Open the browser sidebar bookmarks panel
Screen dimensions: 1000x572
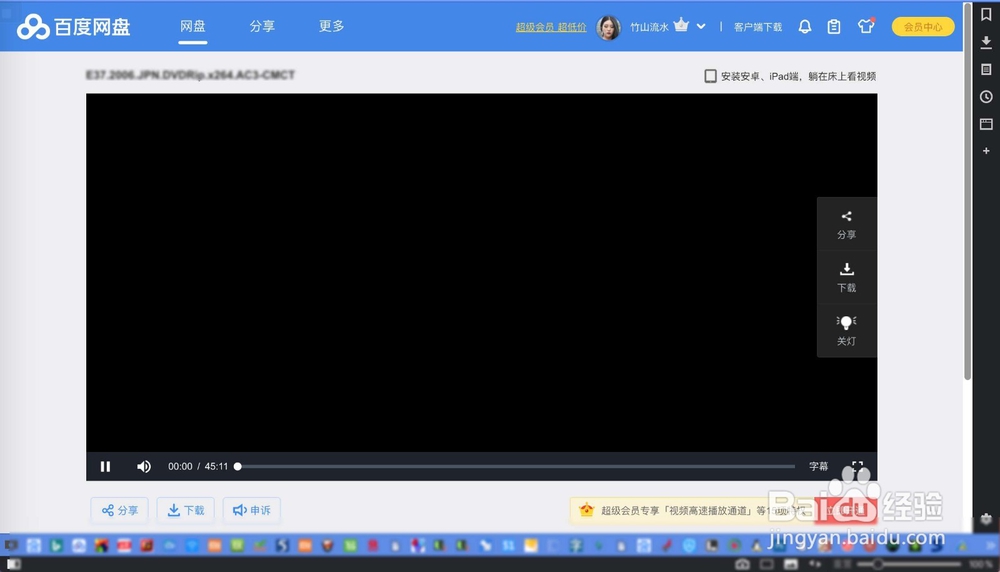point(986,15)
